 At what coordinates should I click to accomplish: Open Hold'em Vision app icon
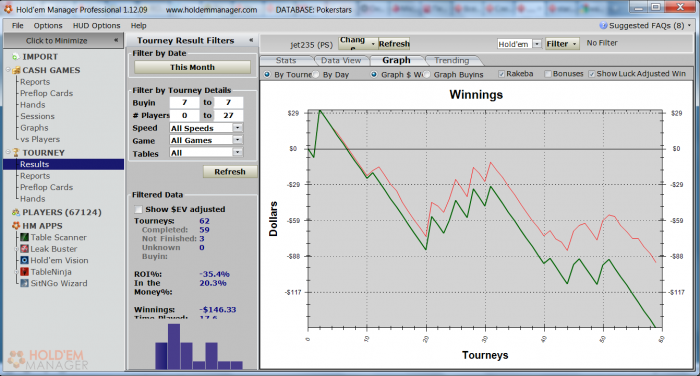point(25,260)
